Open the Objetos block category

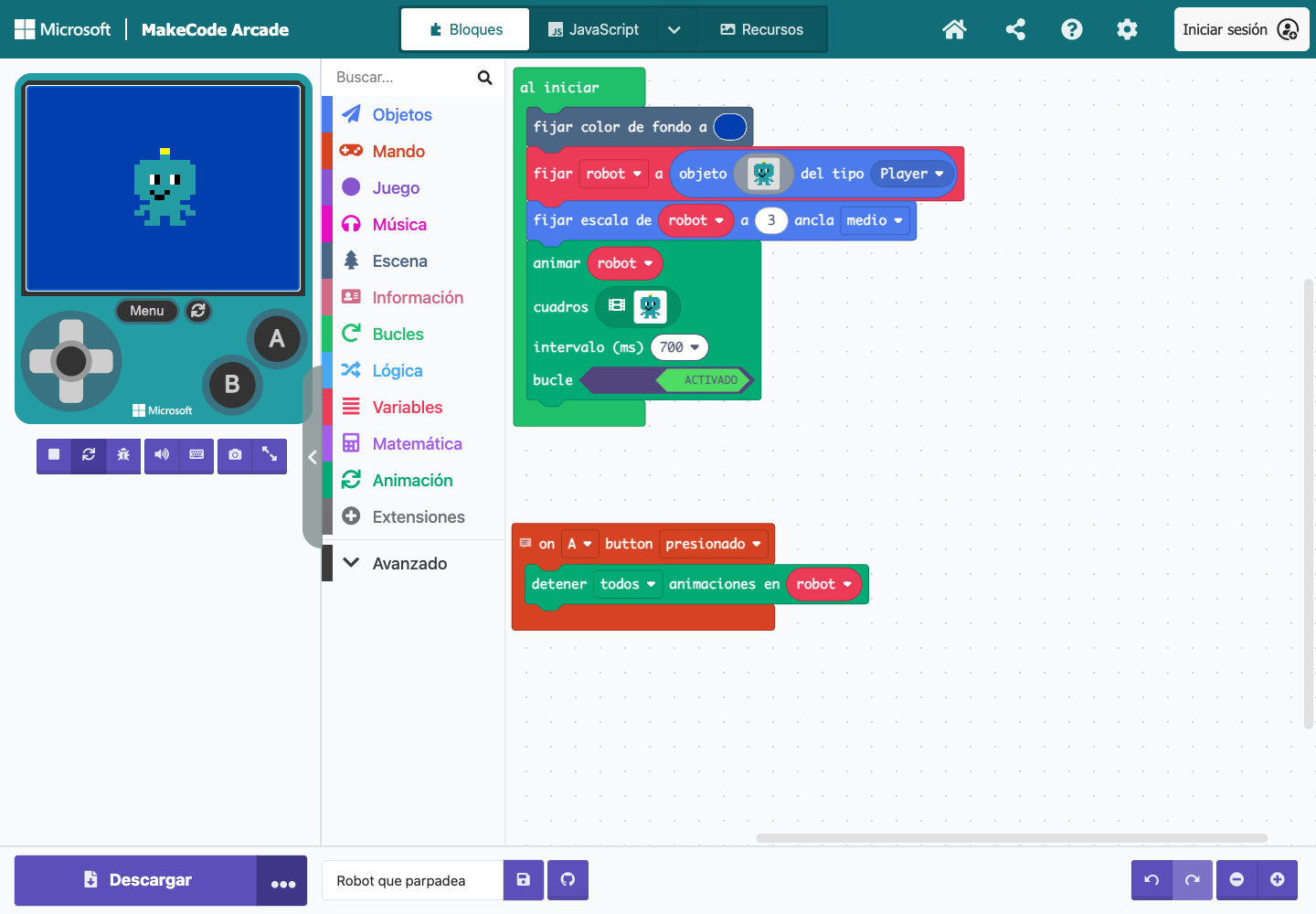coord(413,114)
